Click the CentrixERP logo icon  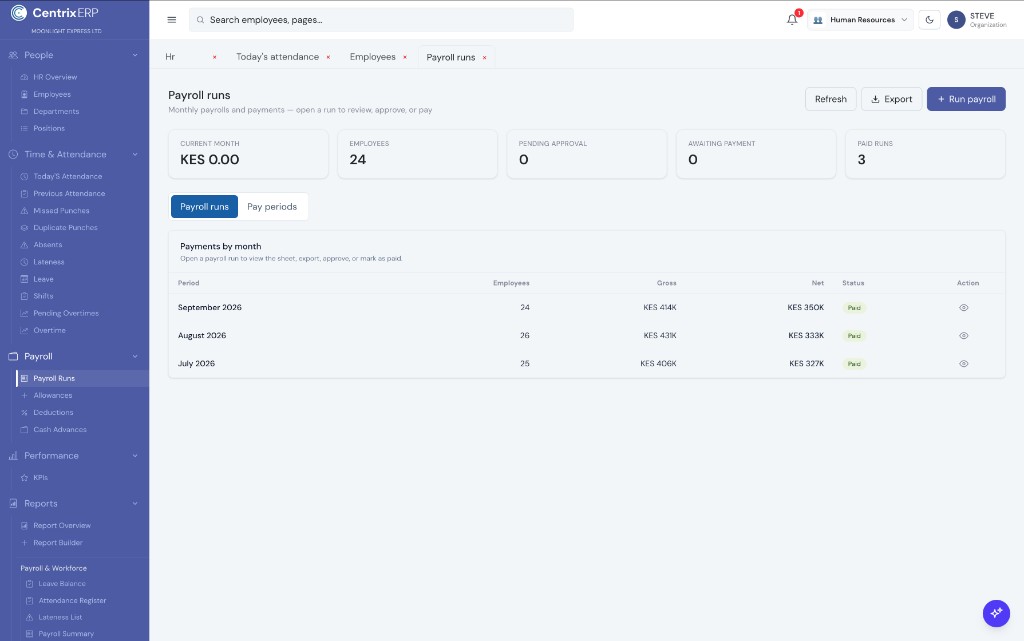(19, 12)
